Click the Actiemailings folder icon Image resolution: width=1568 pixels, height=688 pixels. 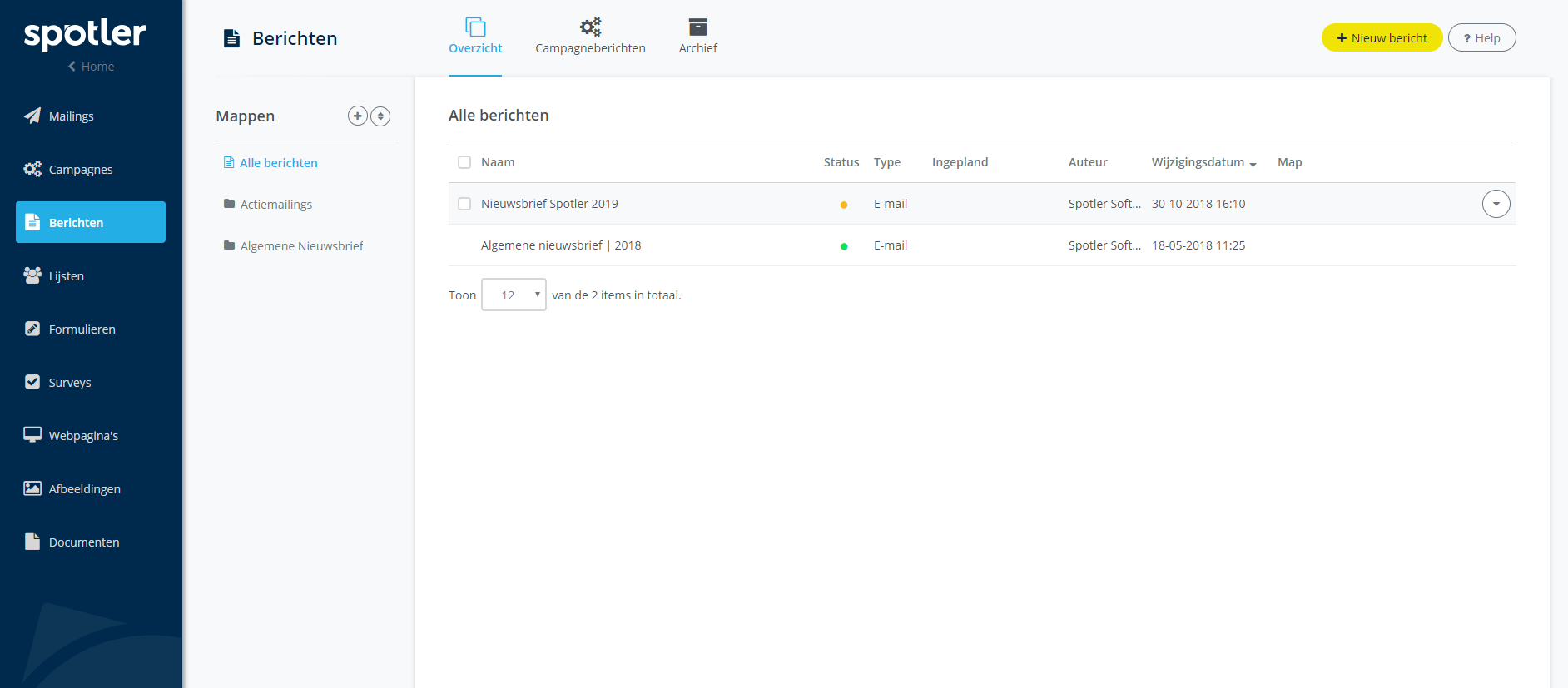[x=229, y=204]
